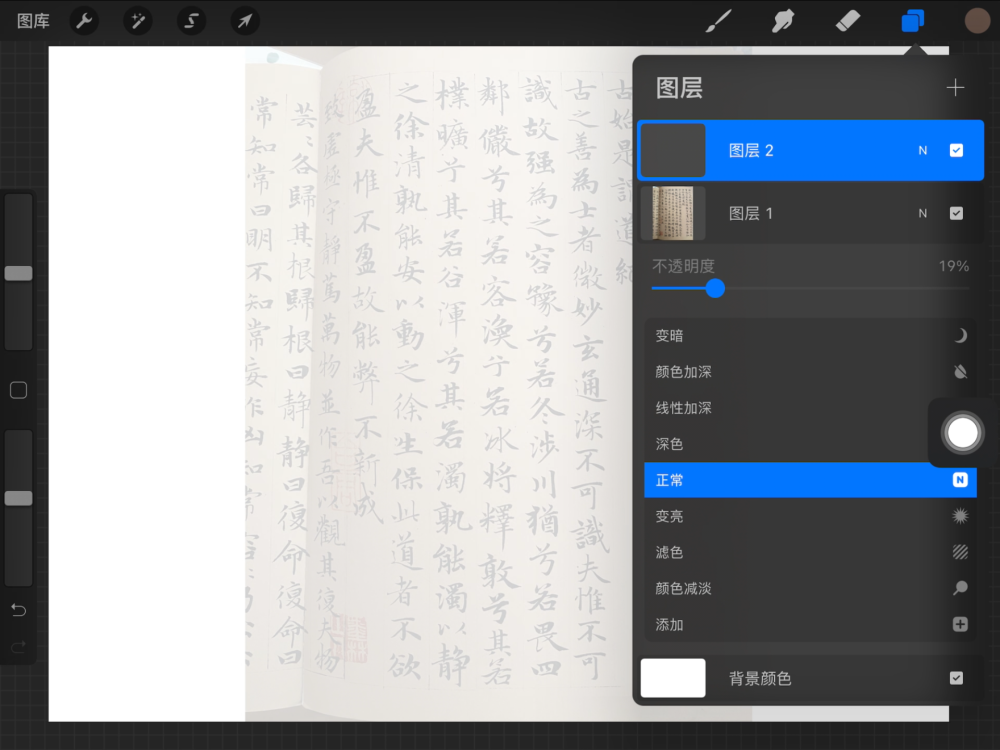Select 图层 1 thumbnail

673,213
